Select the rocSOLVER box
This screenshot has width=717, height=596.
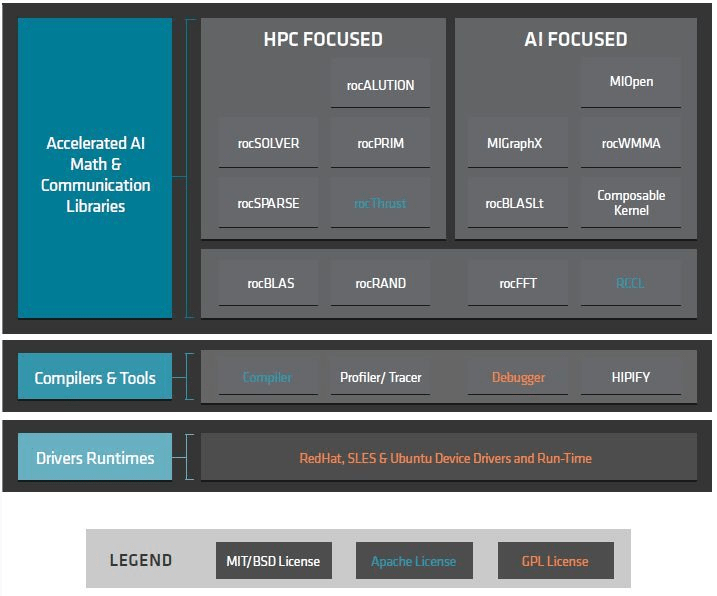[x=268, y=143]
